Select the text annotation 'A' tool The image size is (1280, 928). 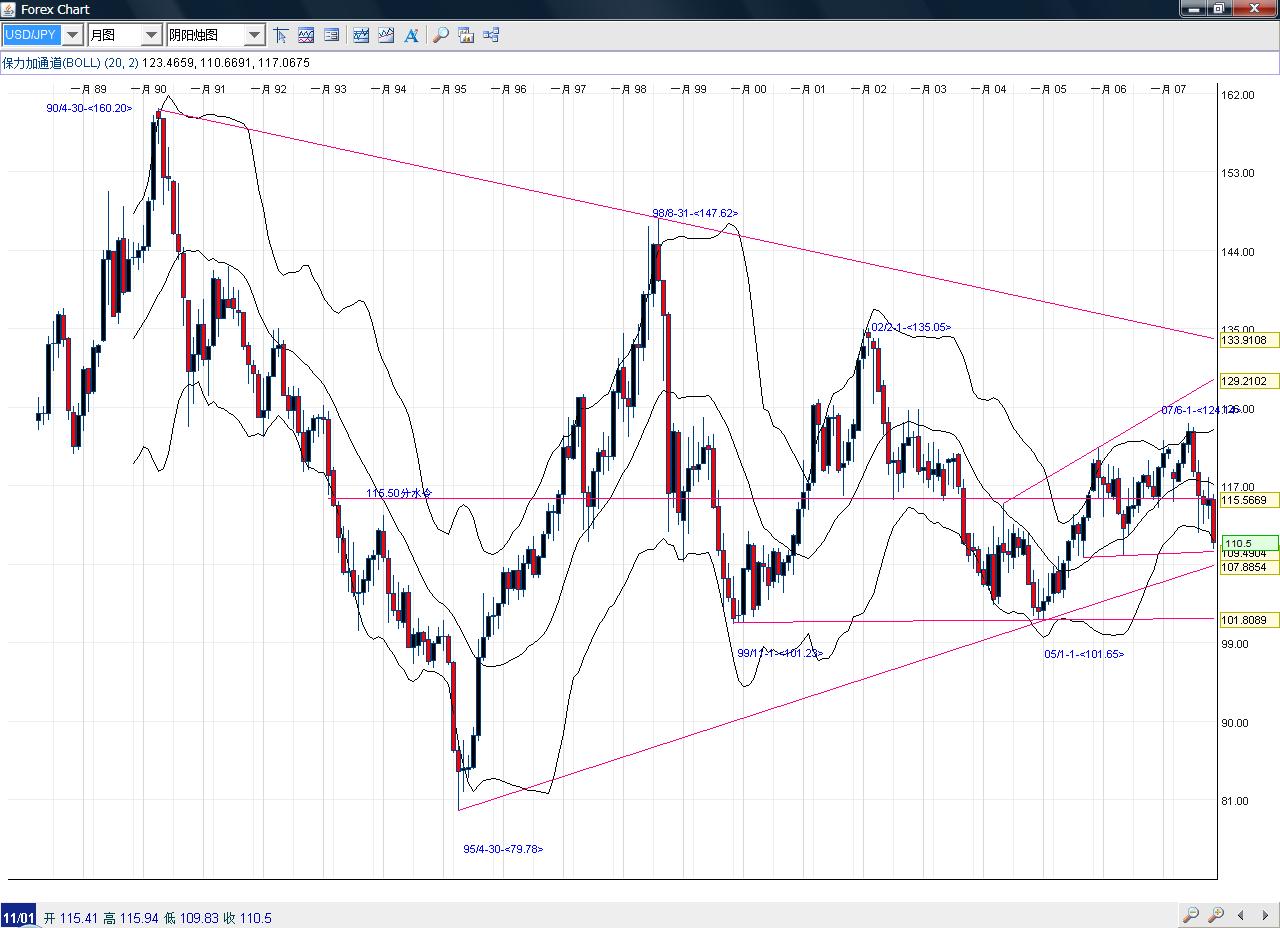click(411, 35)
